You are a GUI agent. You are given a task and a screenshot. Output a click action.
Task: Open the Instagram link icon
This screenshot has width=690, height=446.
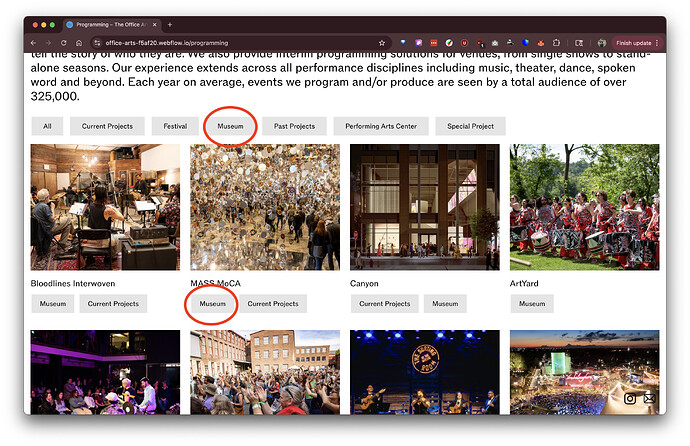tap(630, 398)
